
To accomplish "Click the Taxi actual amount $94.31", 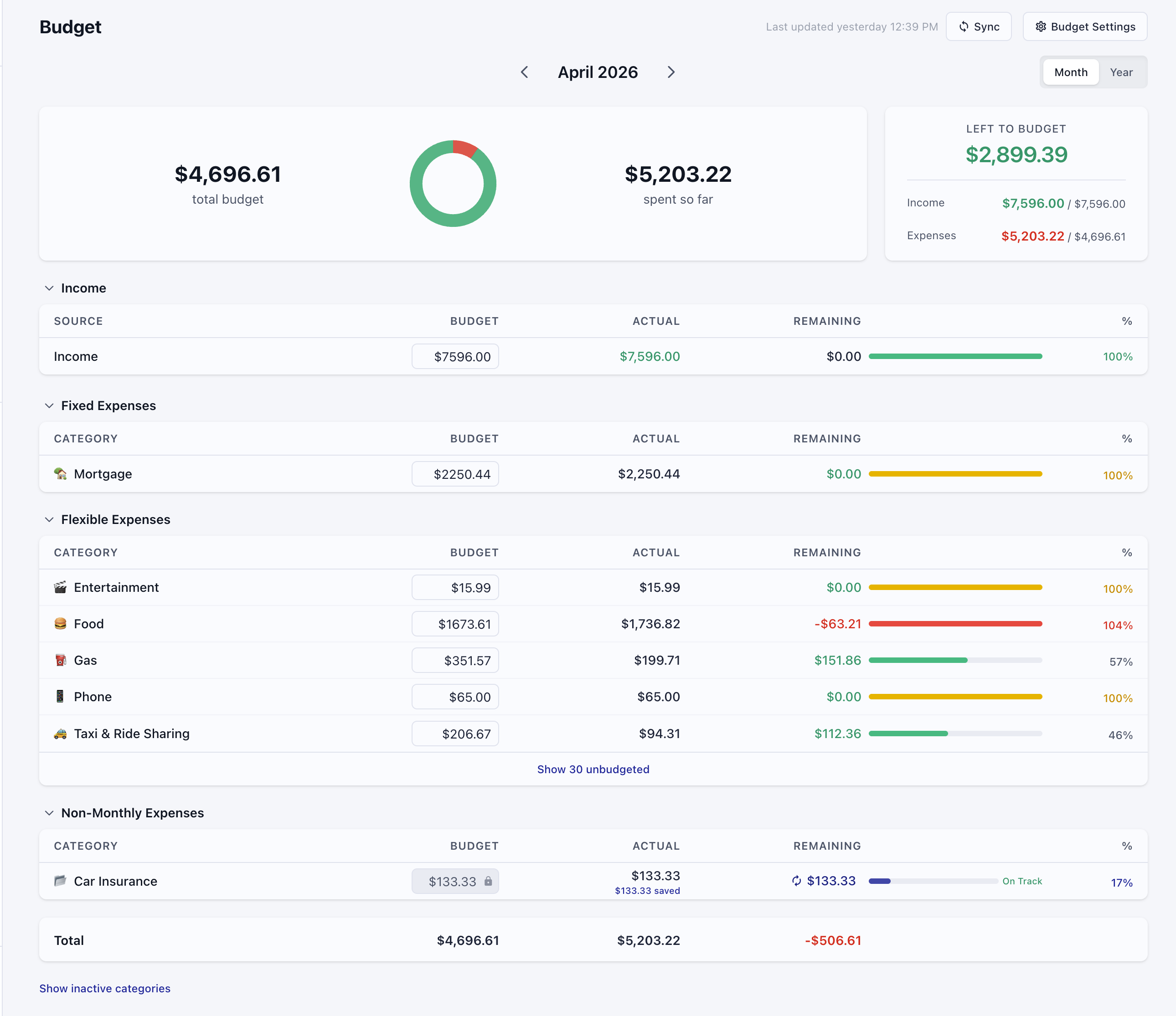I will click(x=660, y=734).
